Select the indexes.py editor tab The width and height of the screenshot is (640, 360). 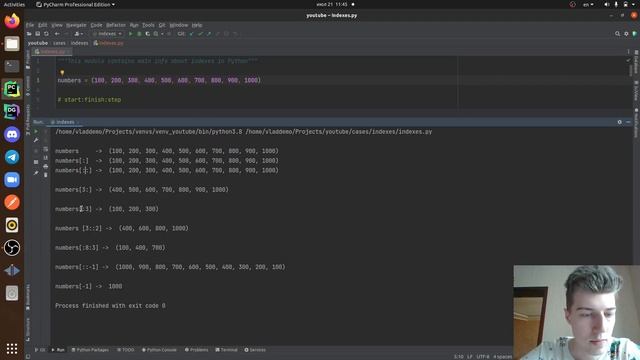[x=53, y=52]
